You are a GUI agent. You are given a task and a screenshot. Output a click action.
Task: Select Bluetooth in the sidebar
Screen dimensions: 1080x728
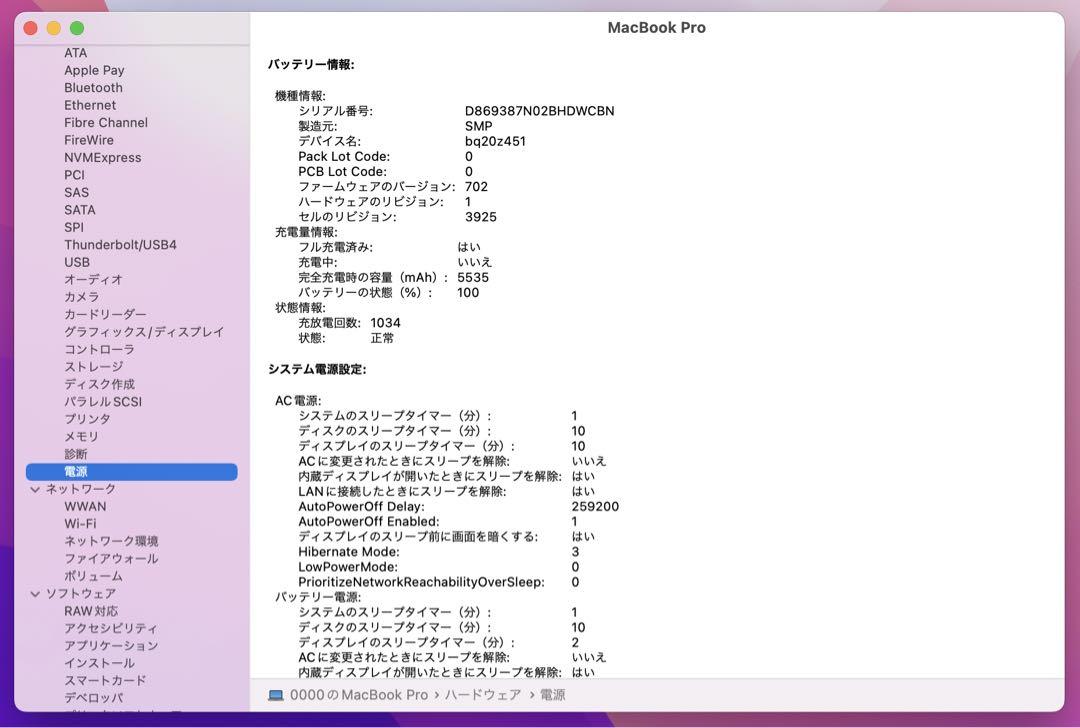(94, 87)
